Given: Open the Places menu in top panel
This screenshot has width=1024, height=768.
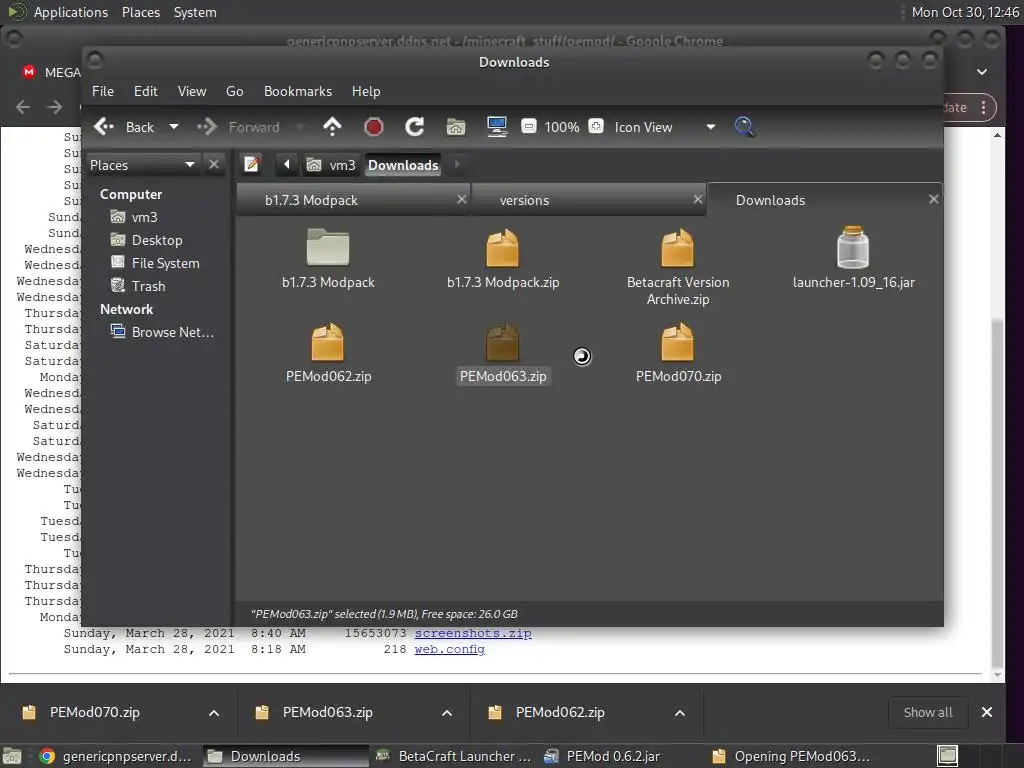Looking at the screenshot, I should [x=141, y=12].
